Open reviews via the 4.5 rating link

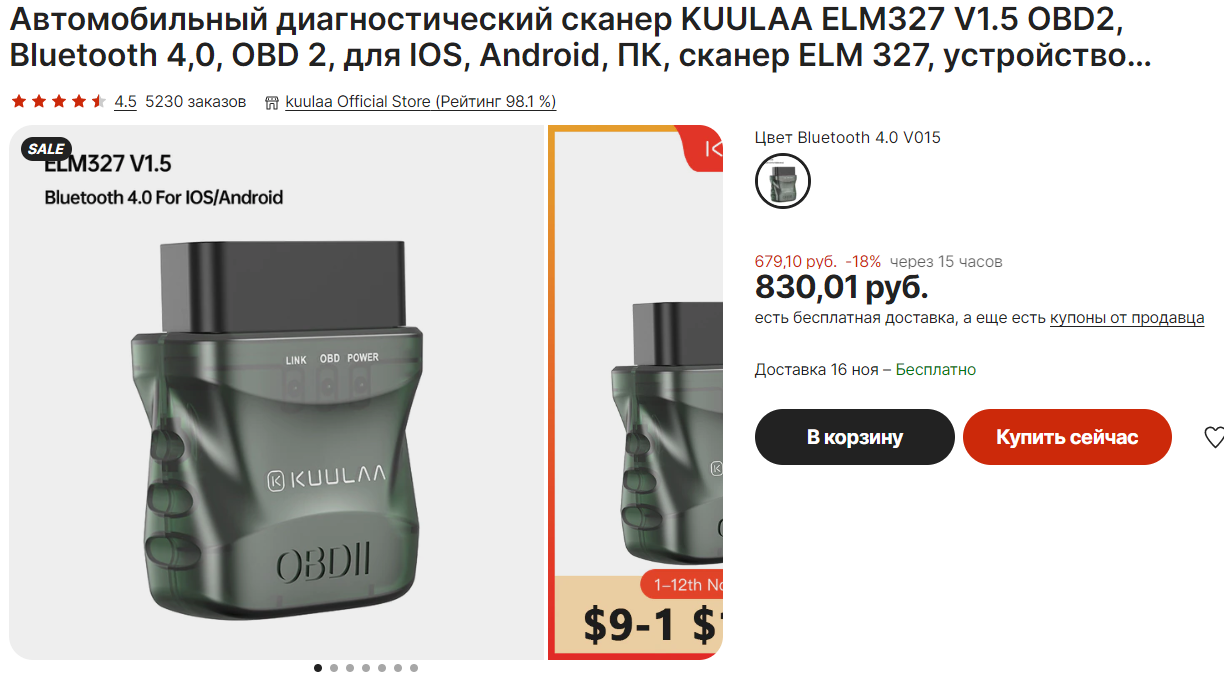pos(125,102)
